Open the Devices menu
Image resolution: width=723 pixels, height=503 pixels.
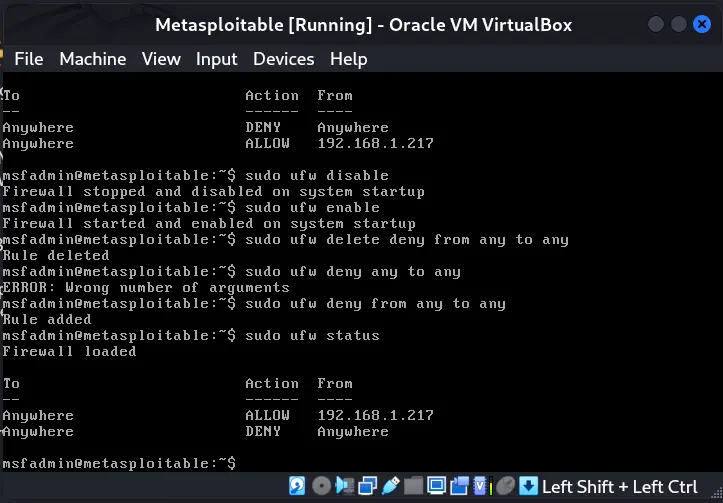tap(284, 59)
